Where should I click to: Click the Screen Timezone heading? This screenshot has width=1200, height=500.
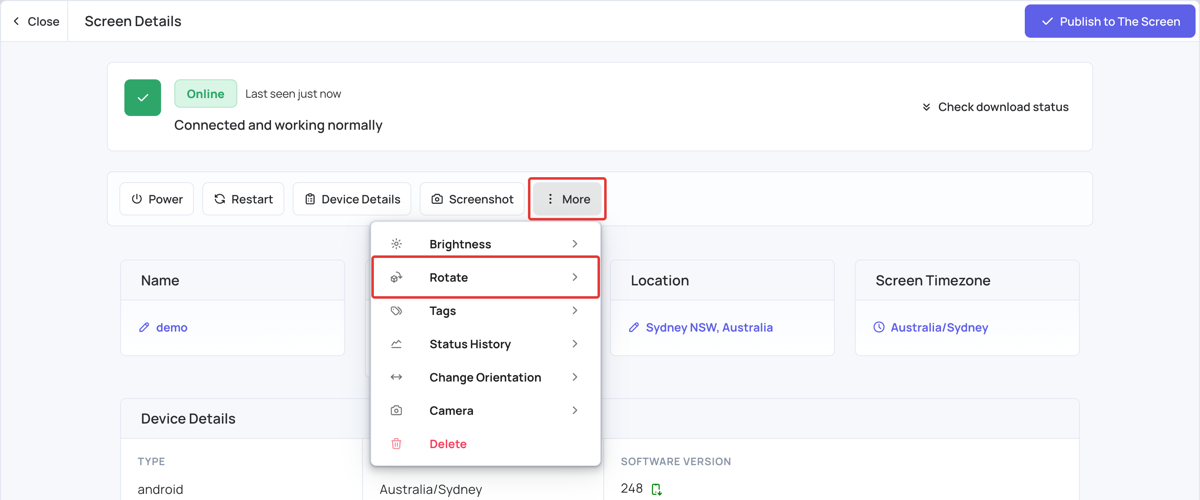933,280
